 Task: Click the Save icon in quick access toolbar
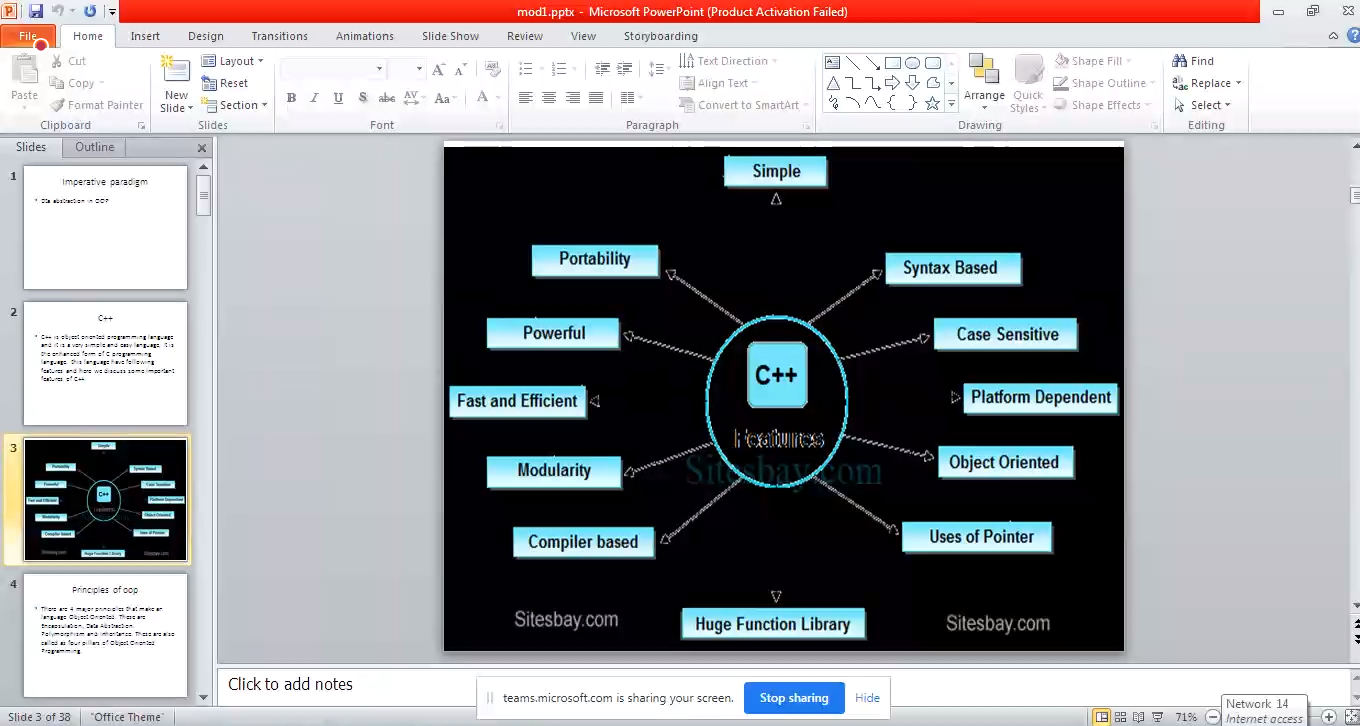click(36, 12)
